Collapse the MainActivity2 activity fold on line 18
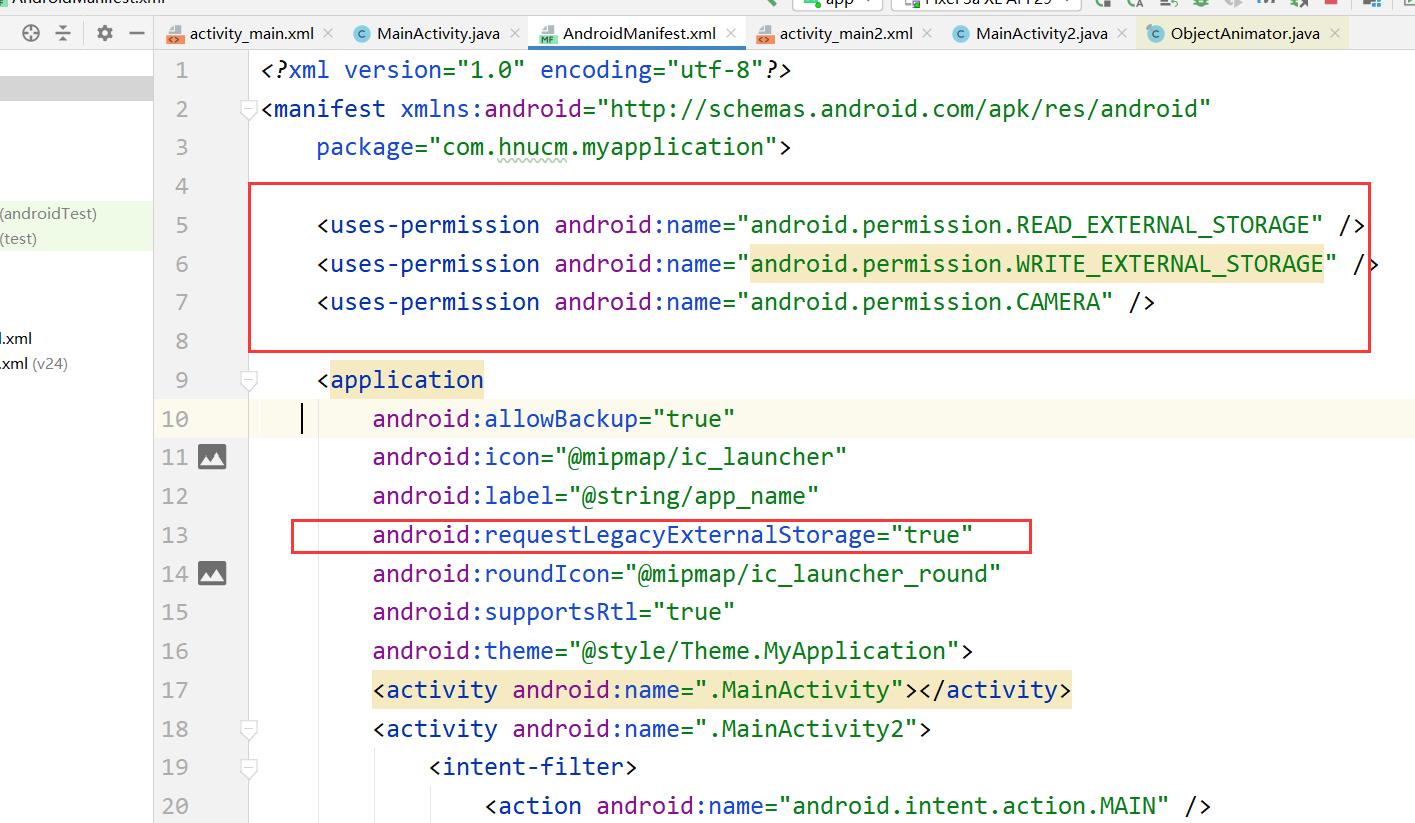The height and width of the screenshot is (823, 1415). coord(249,729)
